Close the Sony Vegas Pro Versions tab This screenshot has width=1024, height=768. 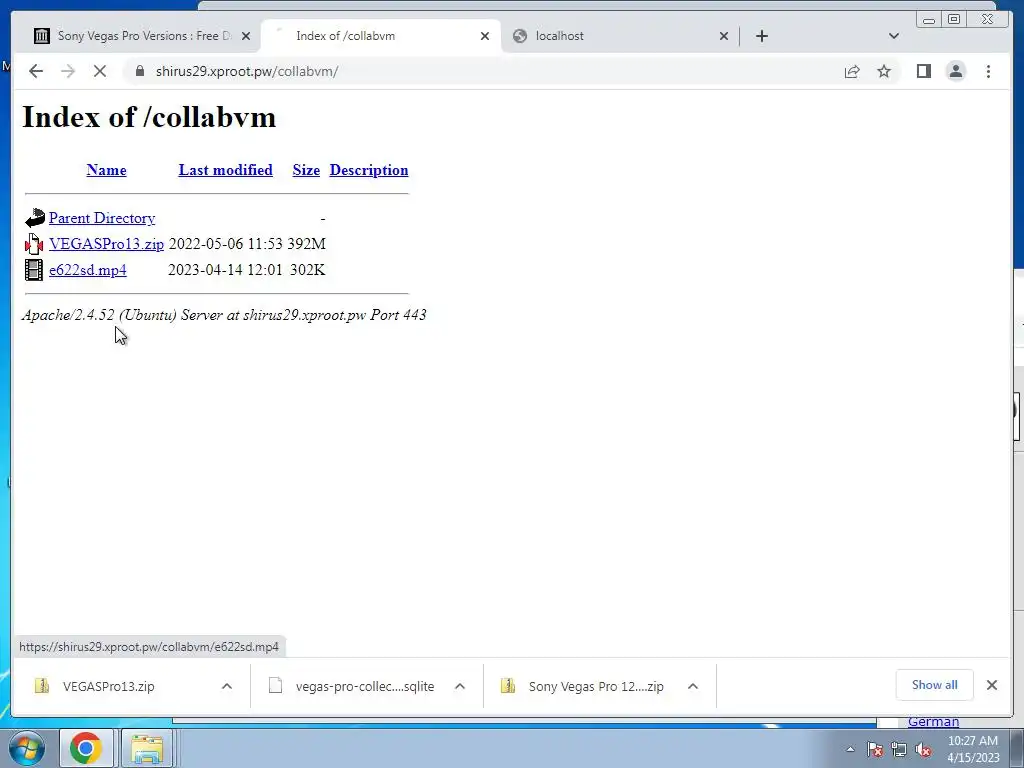246,36
